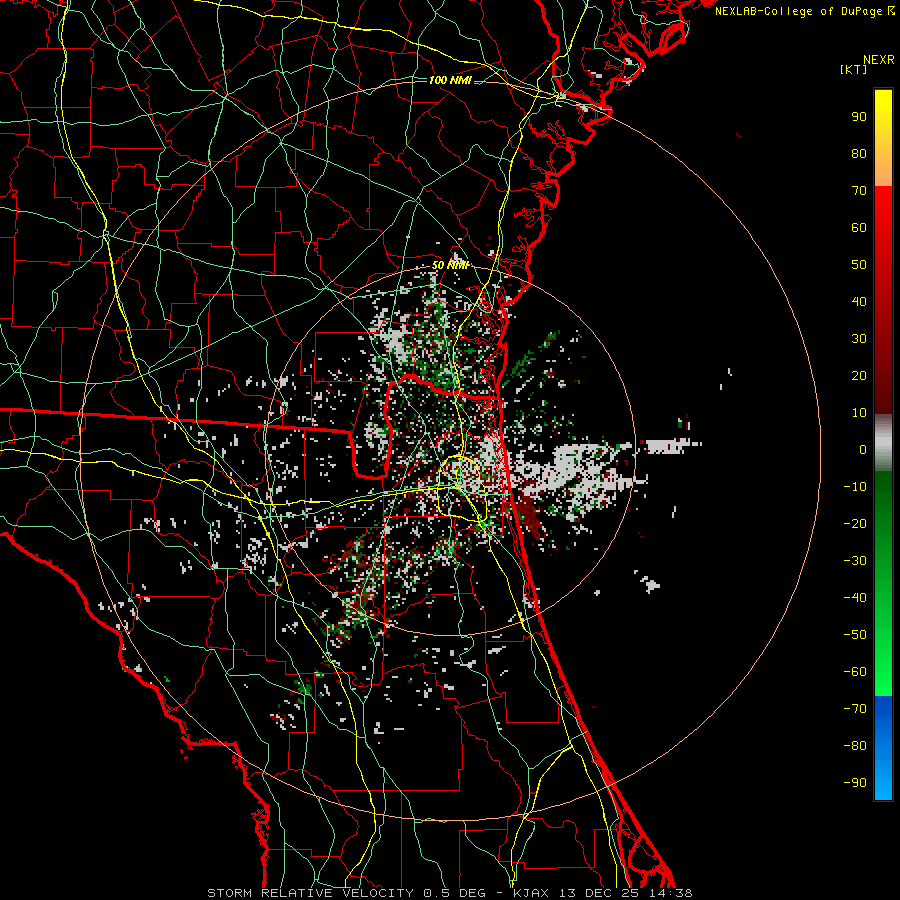Click the 80 value on velocity scale
Image resolution: width=900 pixels, height=900 pixels.
pyautogui.click(x=859, y=154)
